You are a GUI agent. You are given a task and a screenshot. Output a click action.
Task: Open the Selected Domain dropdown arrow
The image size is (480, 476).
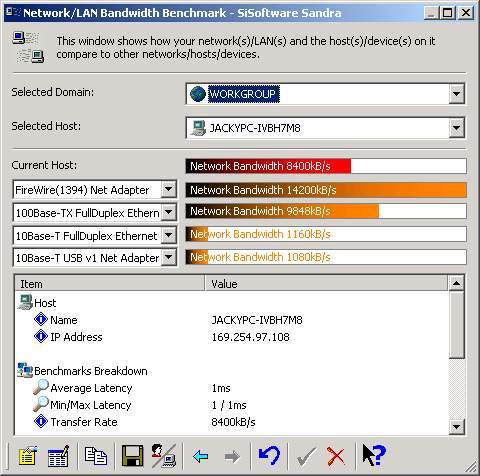[x=456, y=94]
